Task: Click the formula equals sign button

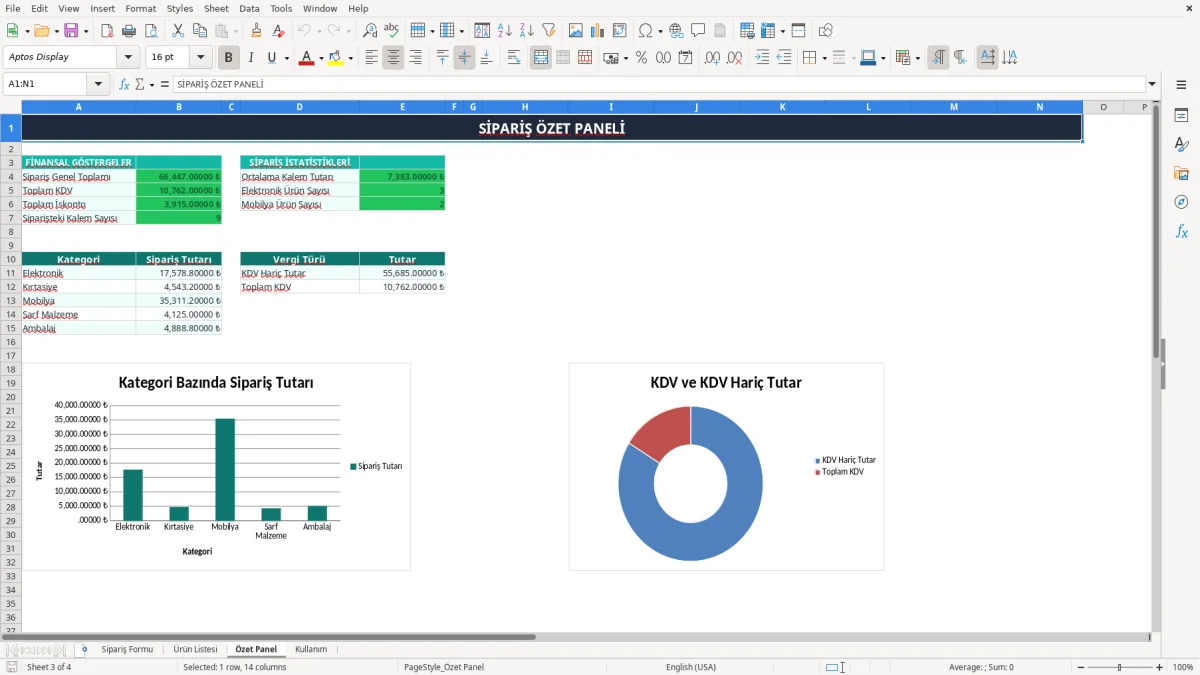Action: pyautogui.click(x=165, y=85)
